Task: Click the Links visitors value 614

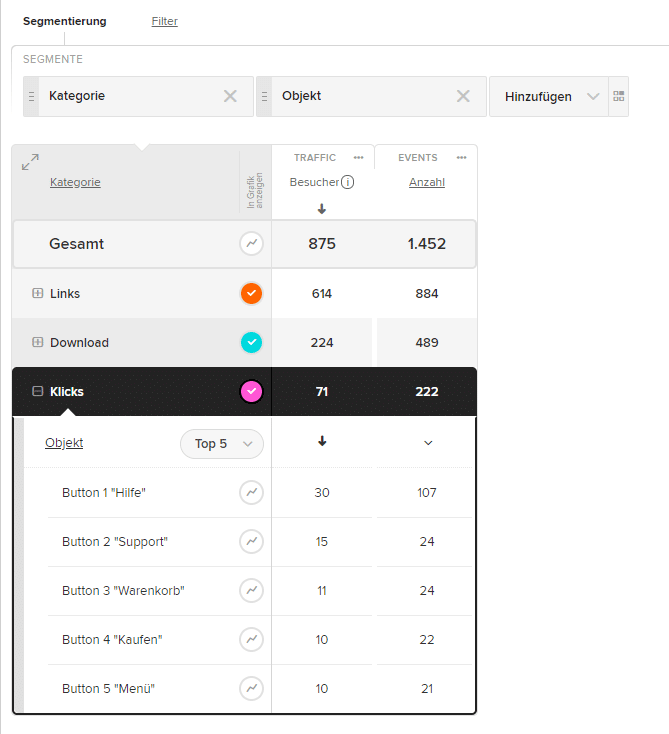Action: pyautogui.click(x=322, y=294)
